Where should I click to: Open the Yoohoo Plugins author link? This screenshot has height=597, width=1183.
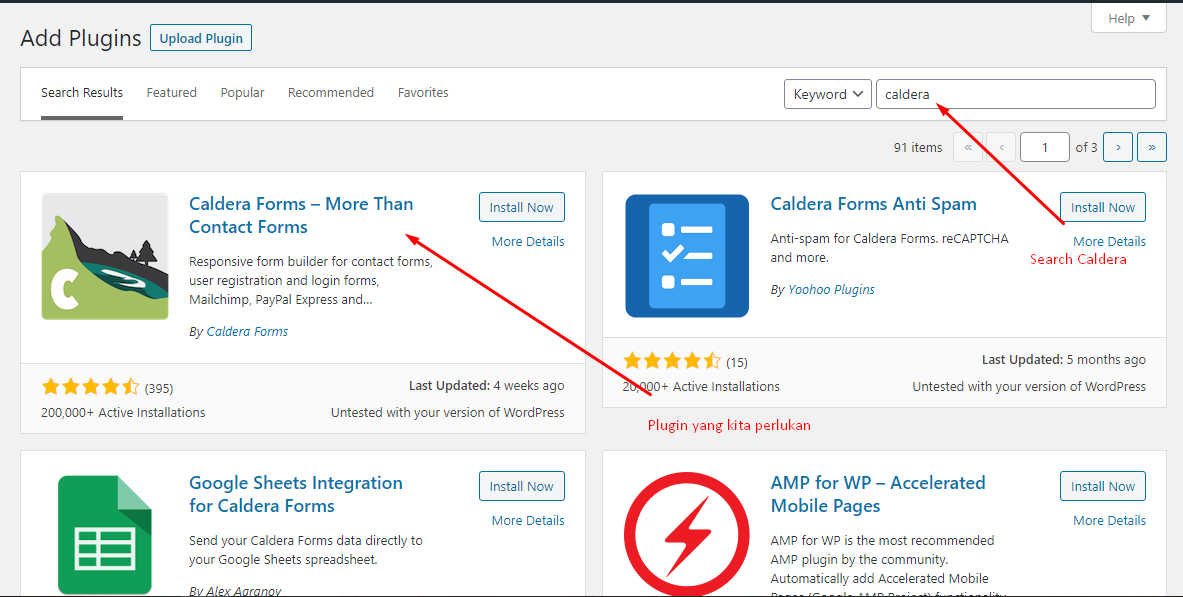click(x=831, y=290)
